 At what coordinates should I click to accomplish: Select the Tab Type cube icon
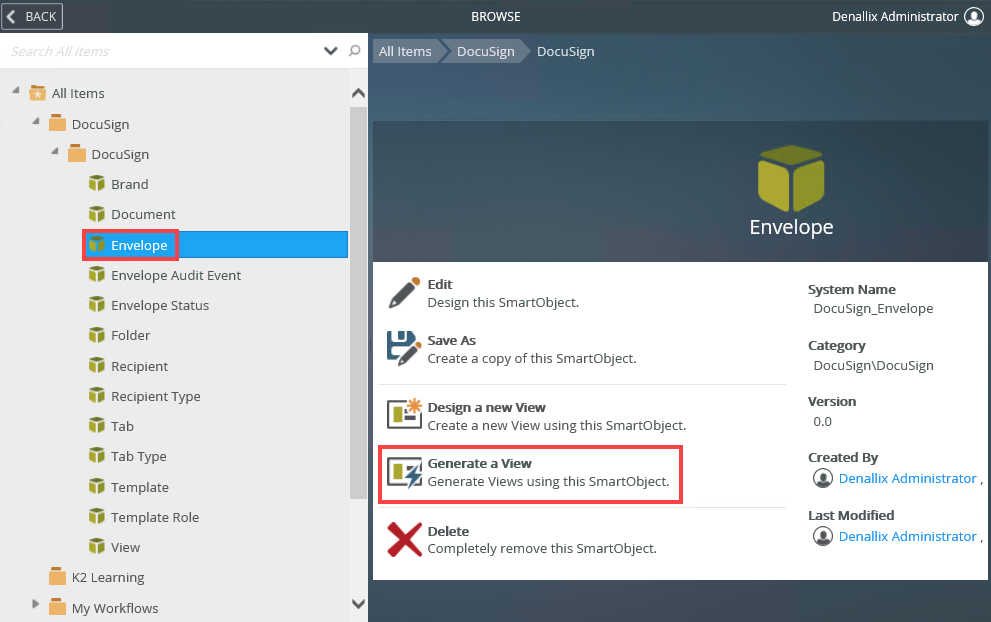click(97, 456)
